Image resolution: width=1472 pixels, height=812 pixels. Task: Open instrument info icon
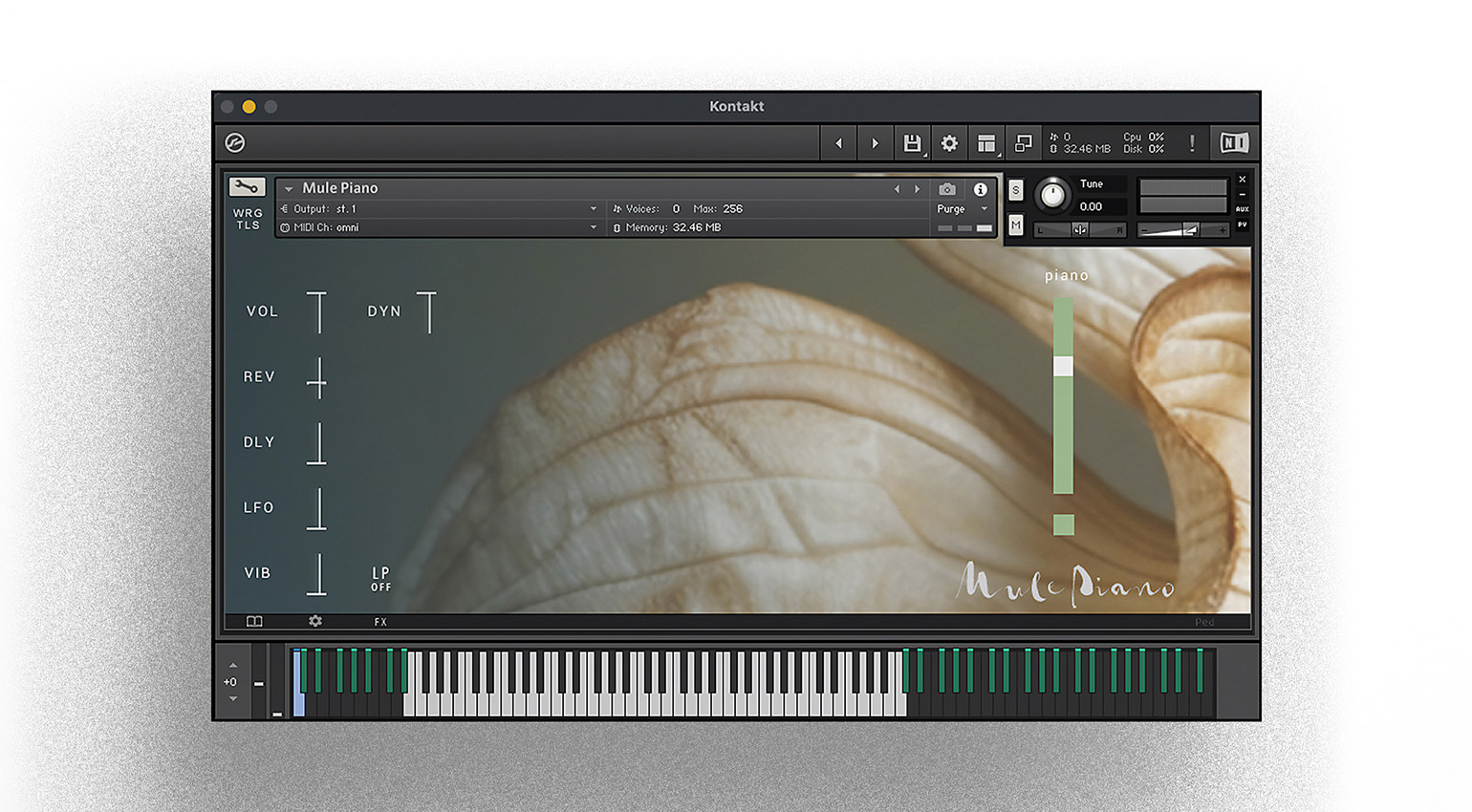(x=980, y=189)
